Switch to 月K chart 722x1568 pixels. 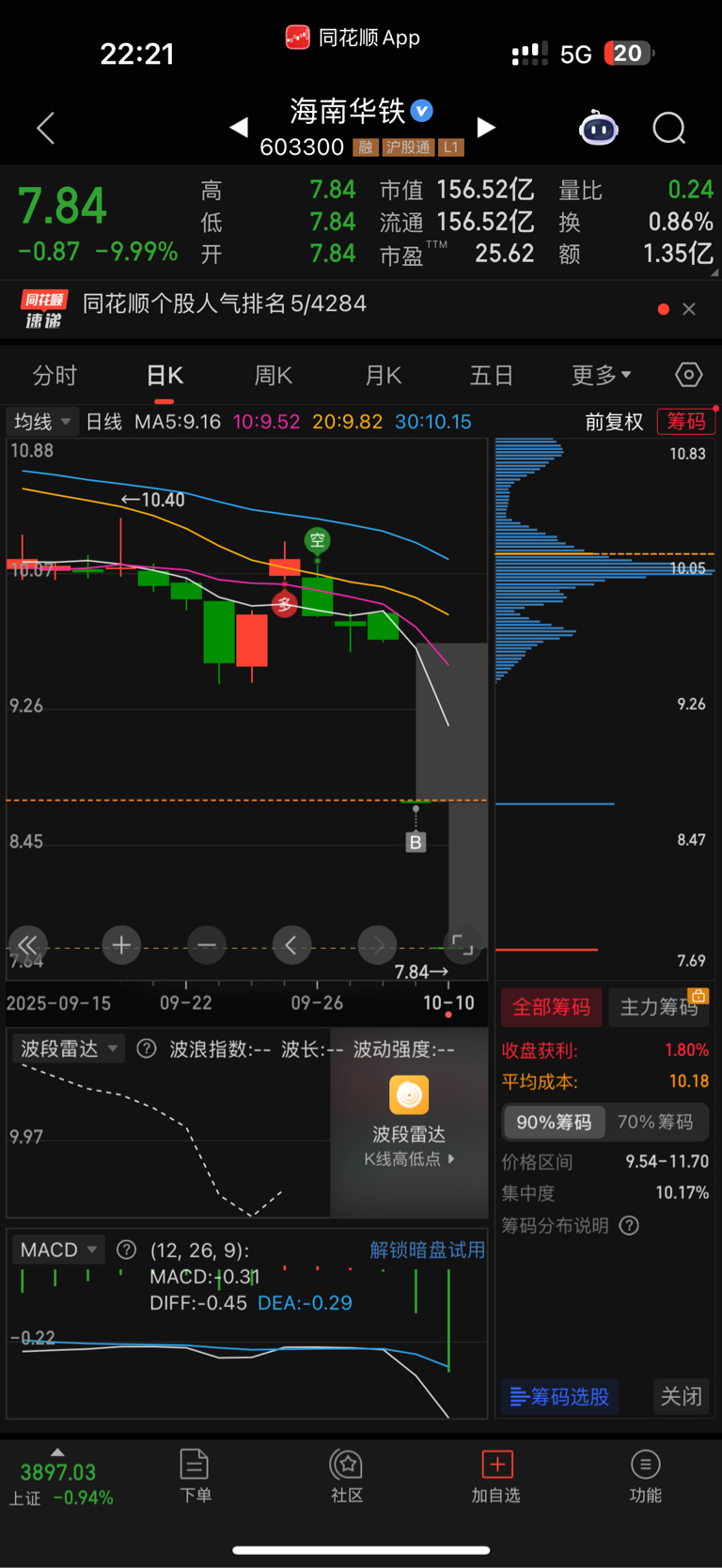[383, 376]
